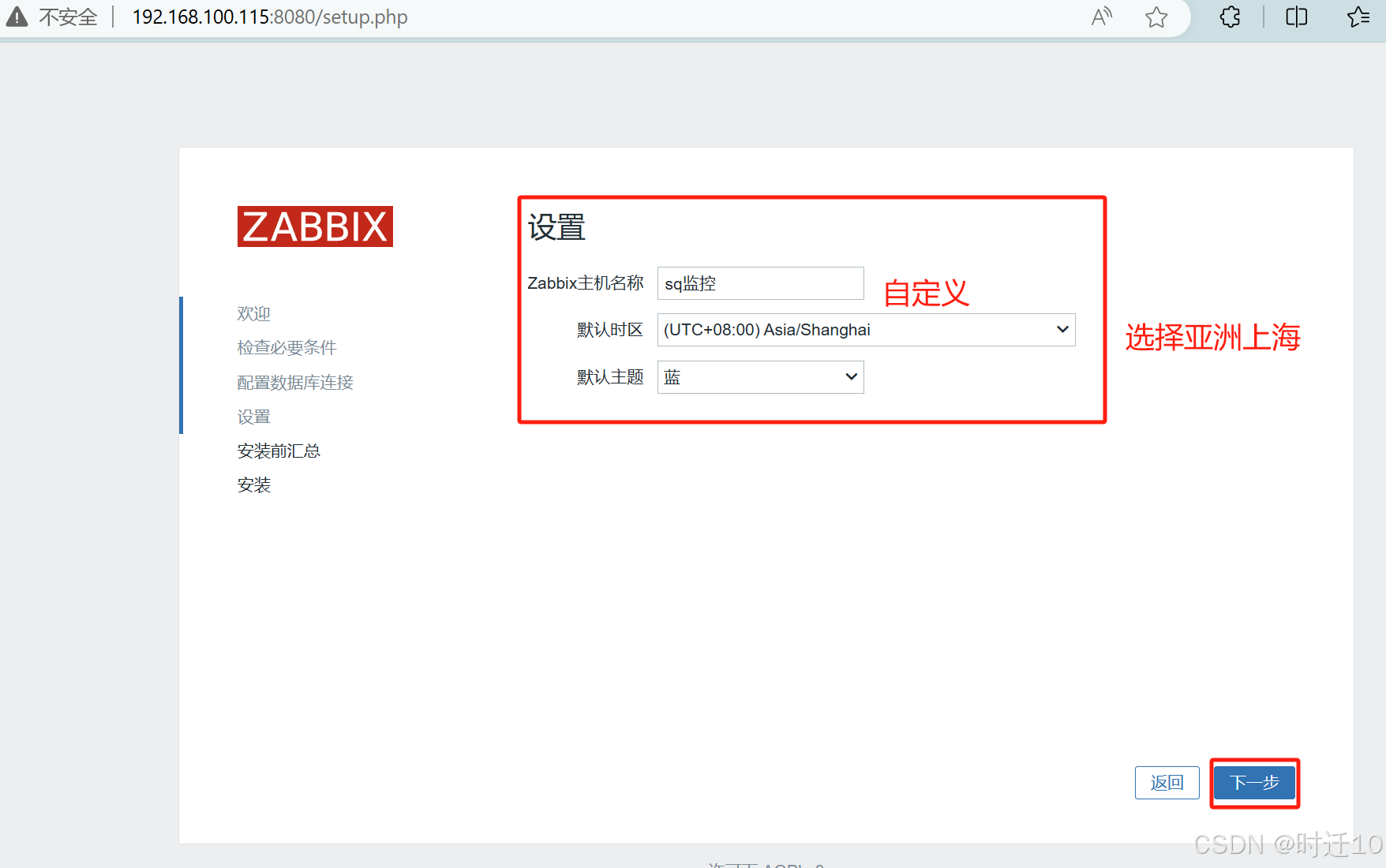This screenshot has height=868, width=1386.
Task: Open the browser extensions puzzle icon
Action: (1230, 17)
